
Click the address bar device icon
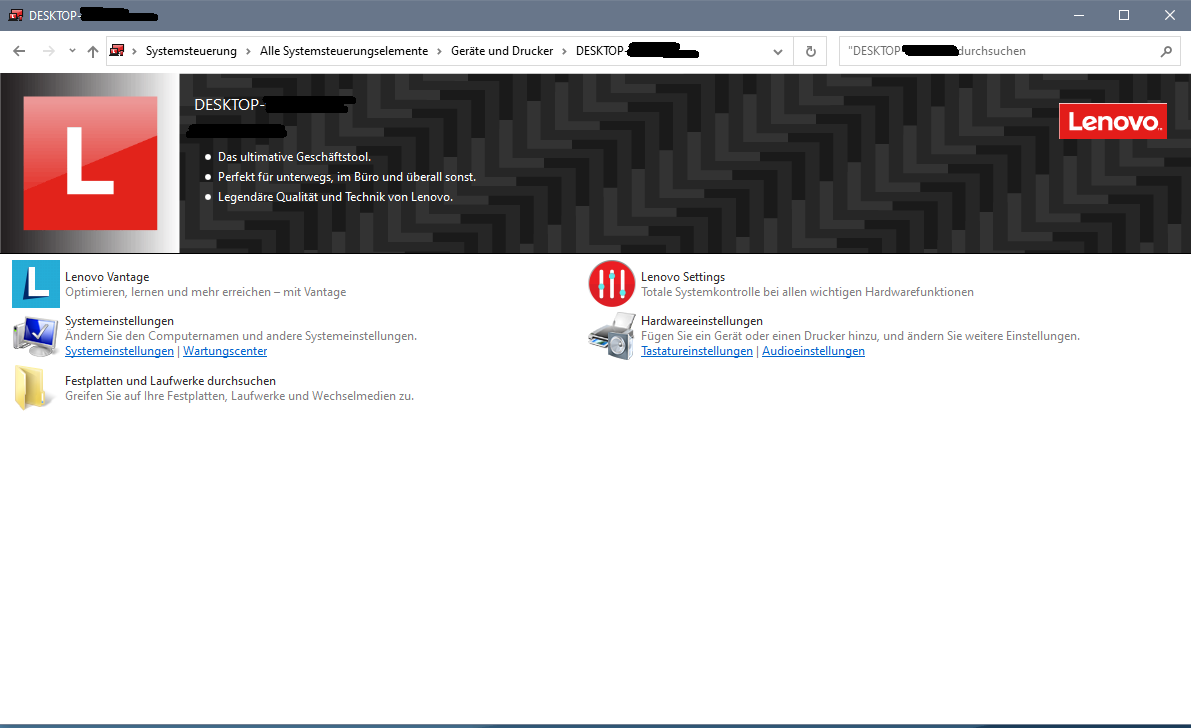coord(117,51)
